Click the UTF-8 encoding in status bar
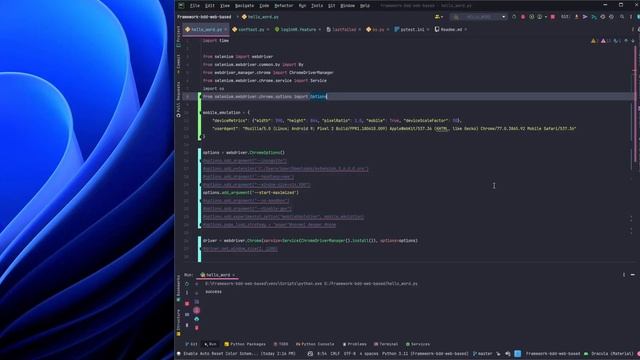This screenshot has height=360, width=640. 349,353
